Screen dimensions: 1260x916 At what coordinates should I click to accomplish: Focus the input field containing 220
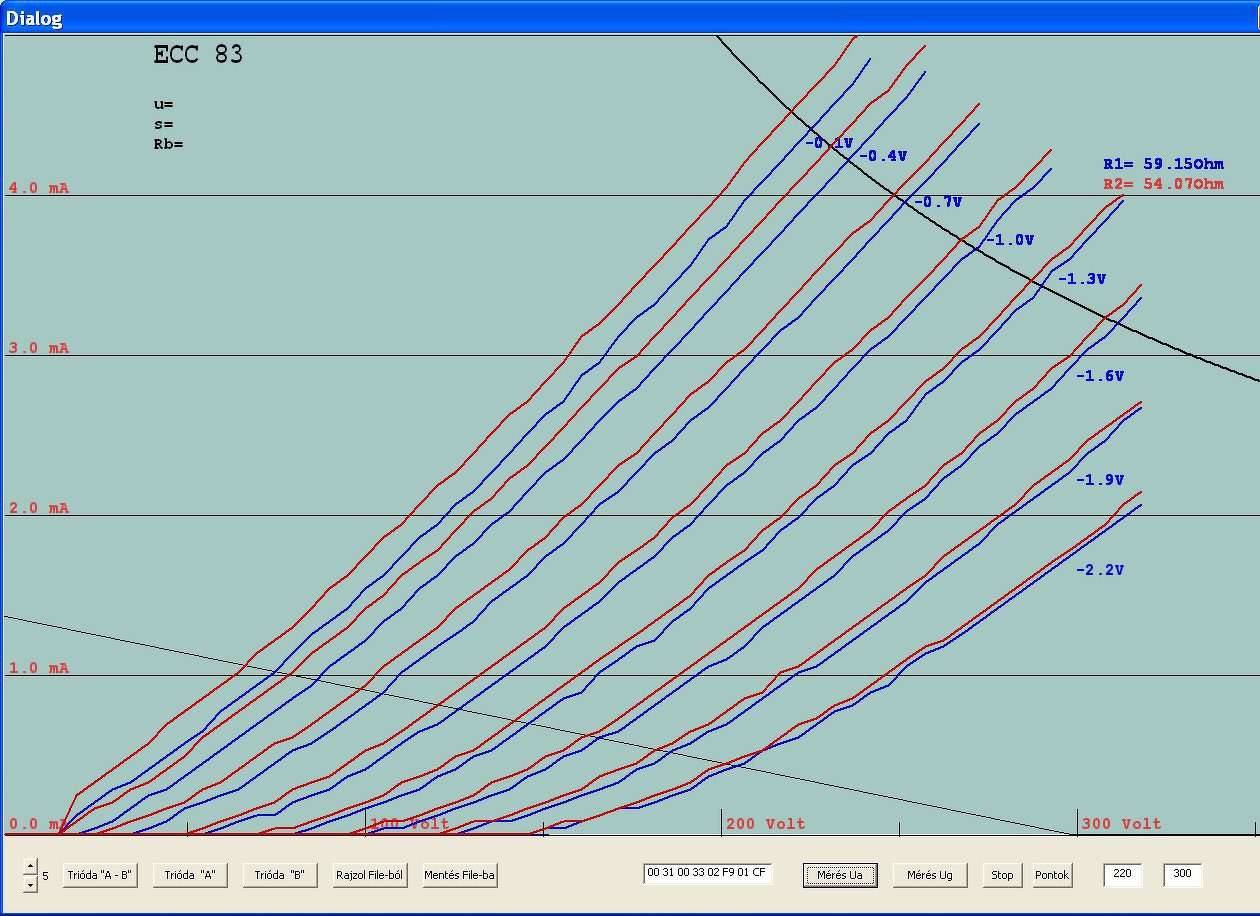click(1122, 874)
